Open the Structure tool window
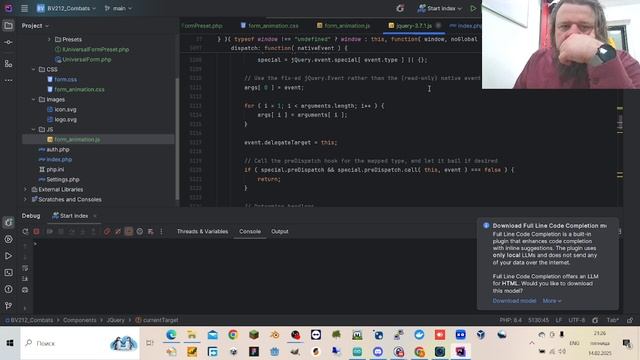This screenshot has width=640, height=360. pos(8,64)
